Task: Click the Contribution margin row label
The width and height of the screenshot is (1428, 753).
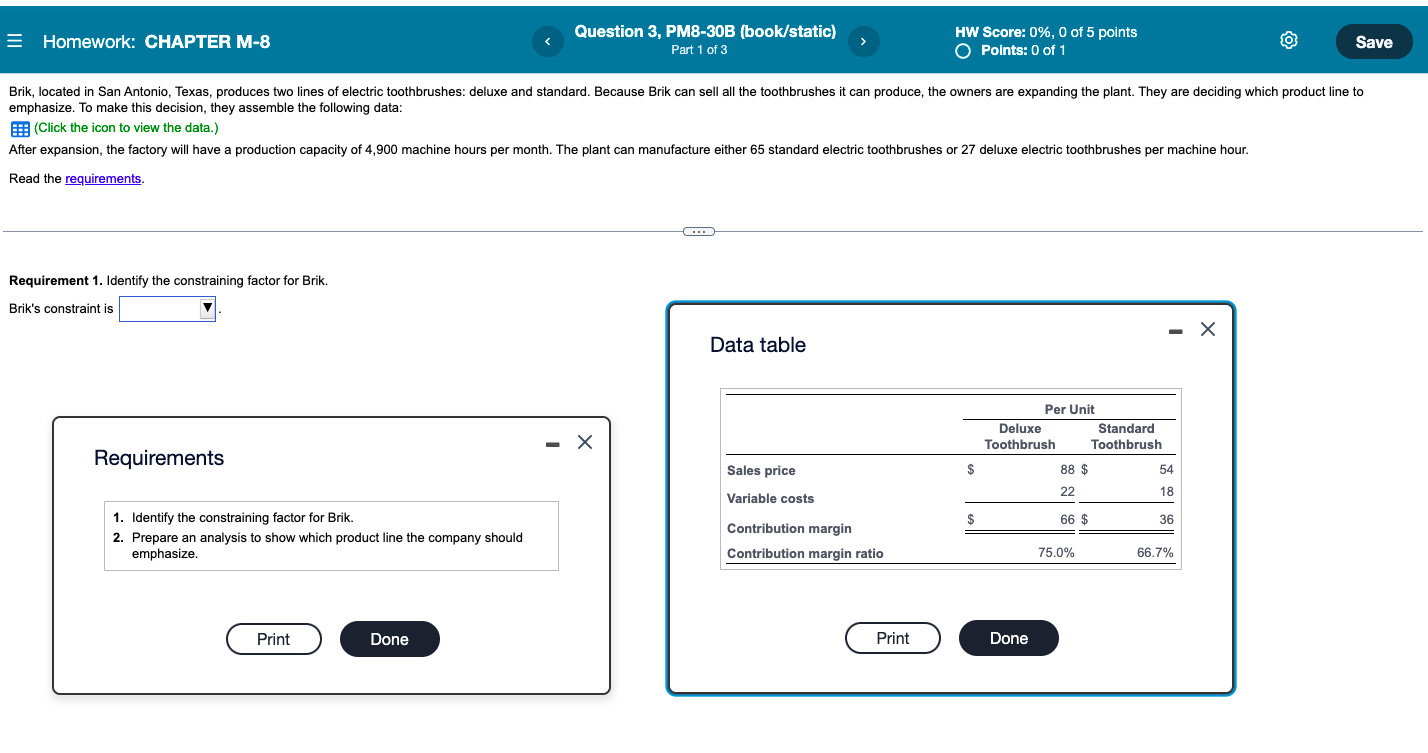Action: (x=789, y=529)
